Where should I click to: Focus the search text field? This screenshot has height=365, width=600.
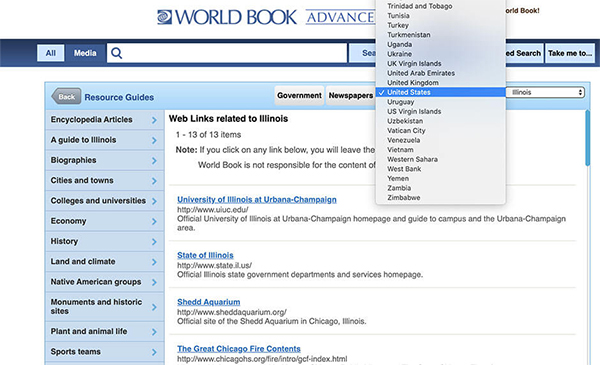pyautogui.click(x=227, y=53)
